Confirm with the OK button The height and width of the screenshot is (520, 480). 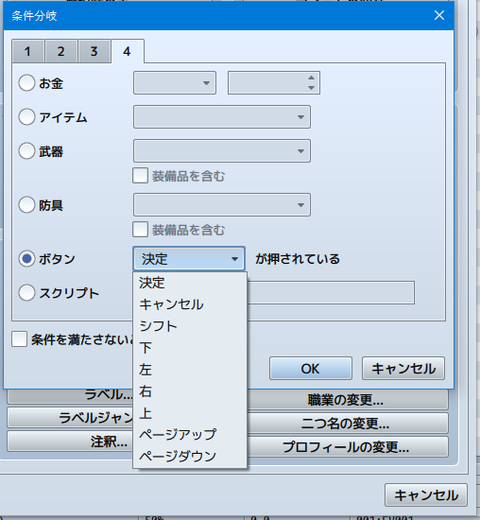pyautogui.click(x=311, y=368)
